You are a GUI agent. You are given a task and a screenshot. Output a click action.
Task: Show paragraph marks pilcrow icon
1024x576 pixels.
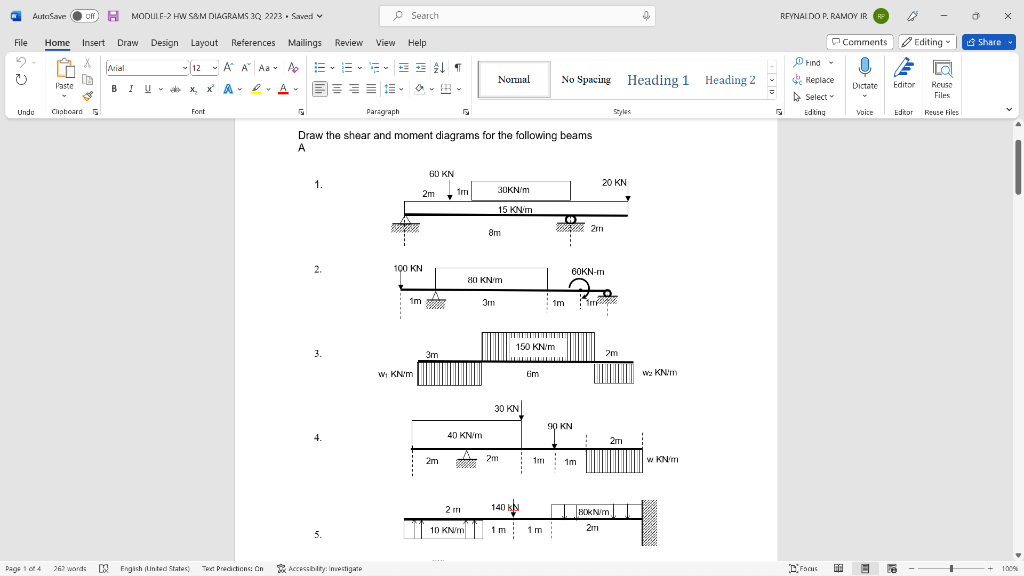coord(458,68)
